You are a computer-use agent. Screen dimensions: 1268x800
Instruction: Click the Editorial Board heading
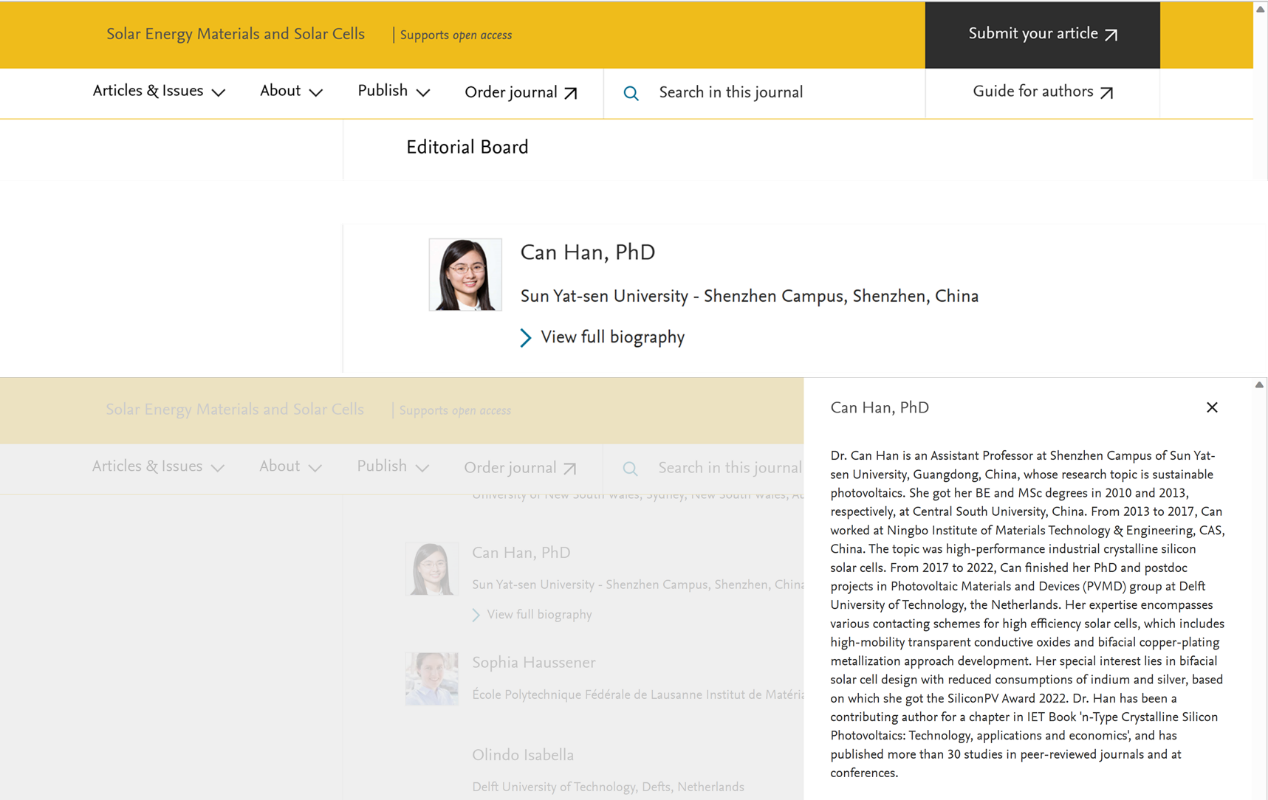[x=467, y=148]
